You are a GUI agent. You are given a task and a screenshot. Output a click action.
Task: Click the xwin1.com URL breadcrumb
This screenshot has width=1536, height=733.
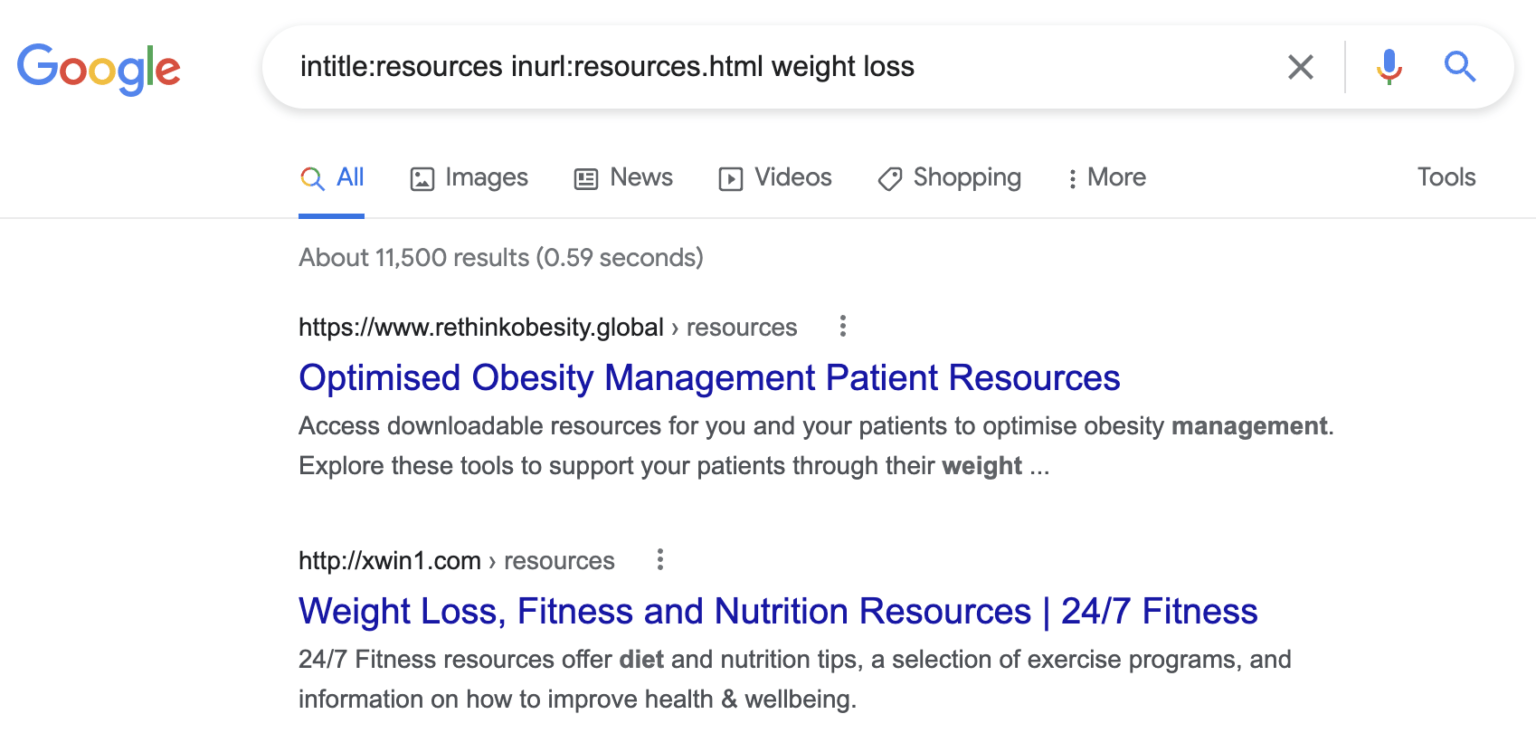pos(390,561)
